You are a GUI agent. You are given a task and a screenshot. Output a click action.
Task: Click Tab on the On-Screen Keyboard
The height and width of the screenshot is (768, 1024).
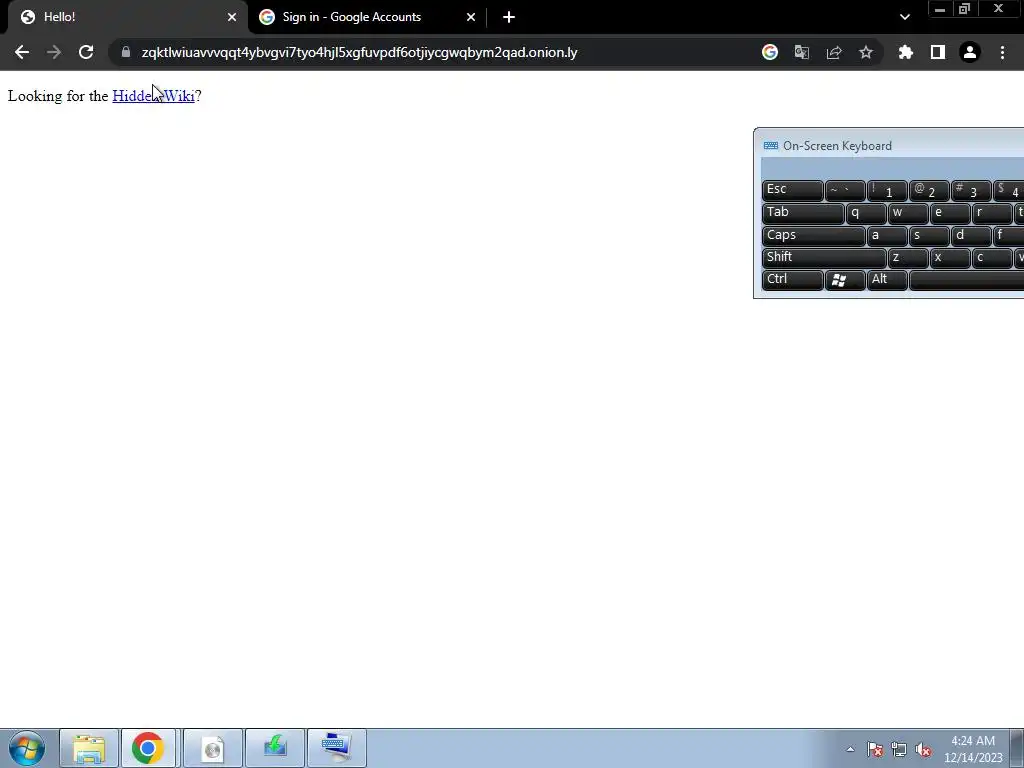tap(803, 213)
